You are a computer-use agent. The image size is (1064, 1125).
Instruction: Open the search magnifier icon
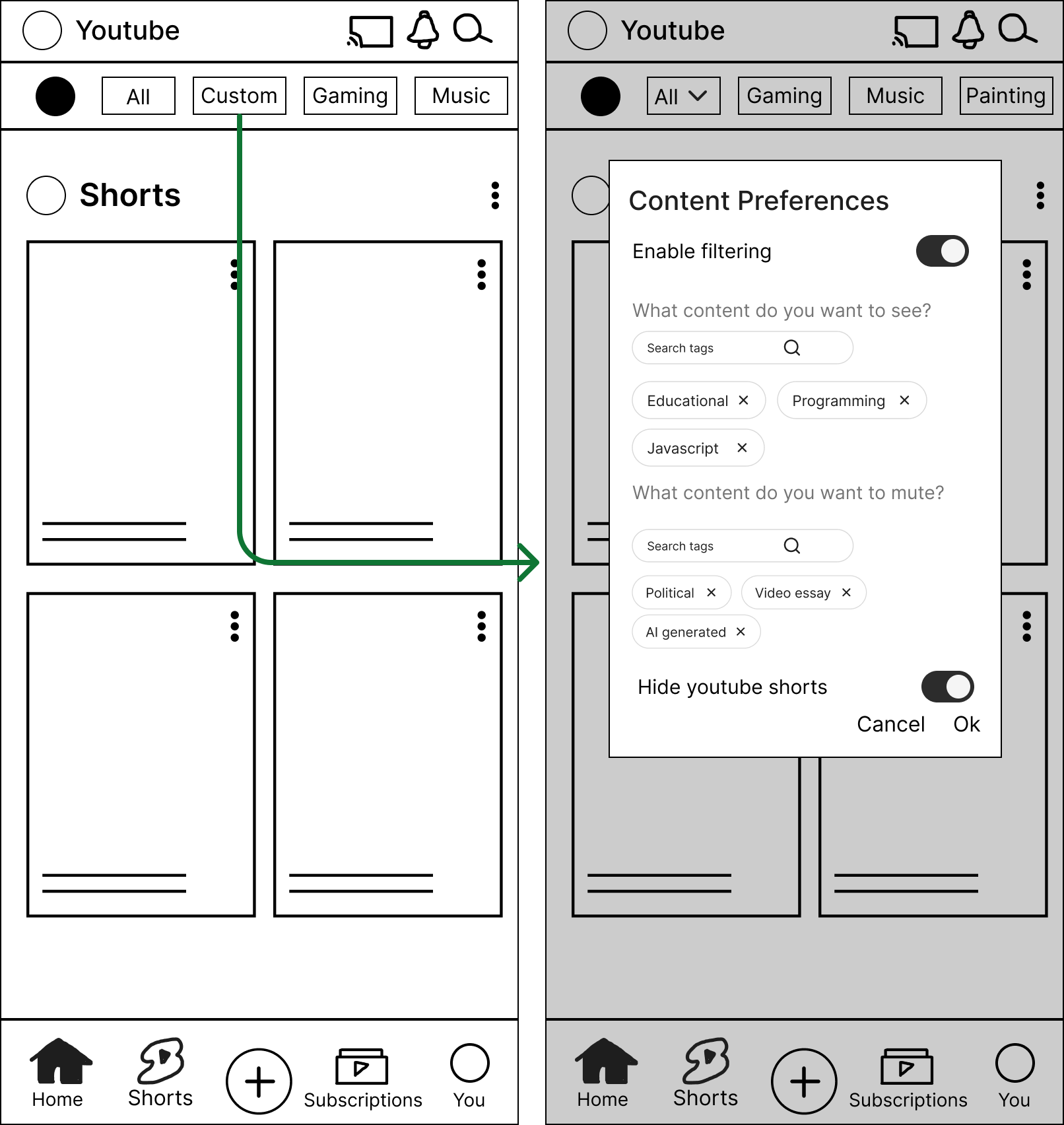(473, 30)
